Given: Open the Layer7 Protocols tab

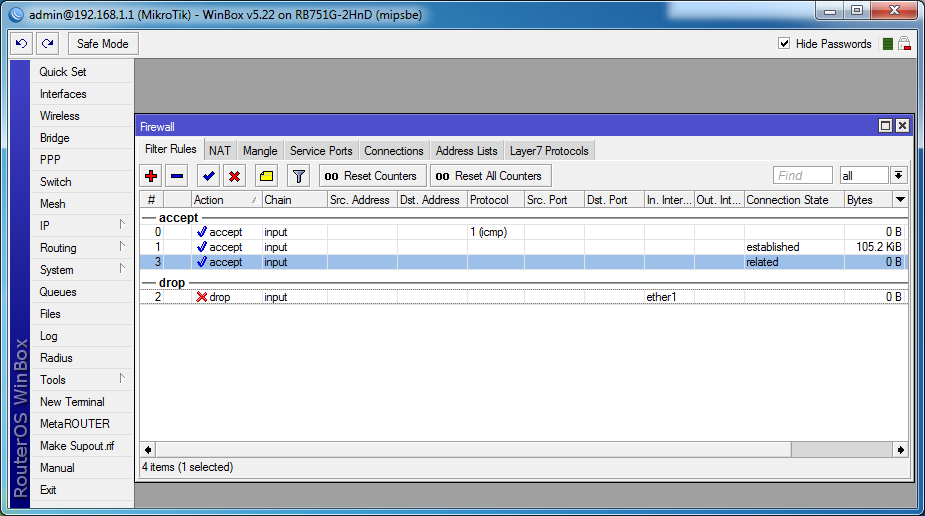Looking at the screenshot, I should click(549, 151).
